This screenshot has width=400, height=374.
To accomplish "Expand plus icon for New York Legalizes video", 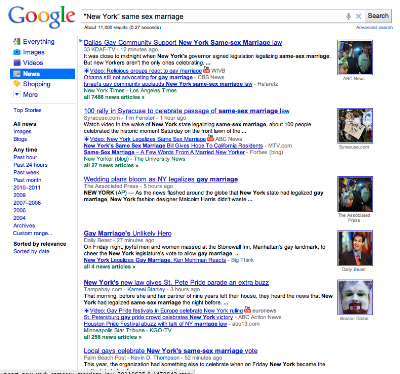I will pyautogui.click(x=86, y=139).
